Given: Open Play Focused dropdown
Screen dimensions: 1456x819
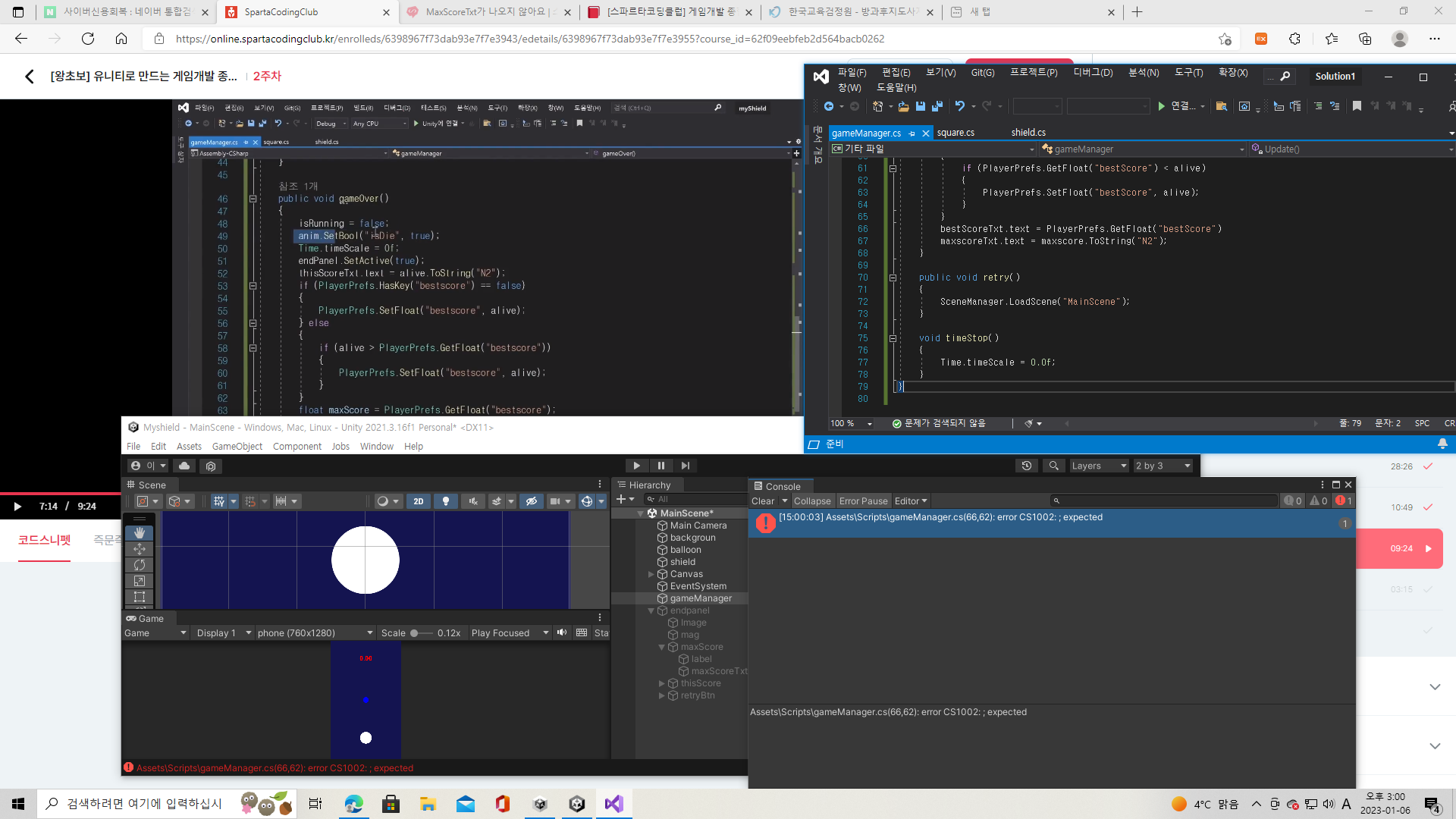Looking at the screenshot, I should click(x=510, y=633).
